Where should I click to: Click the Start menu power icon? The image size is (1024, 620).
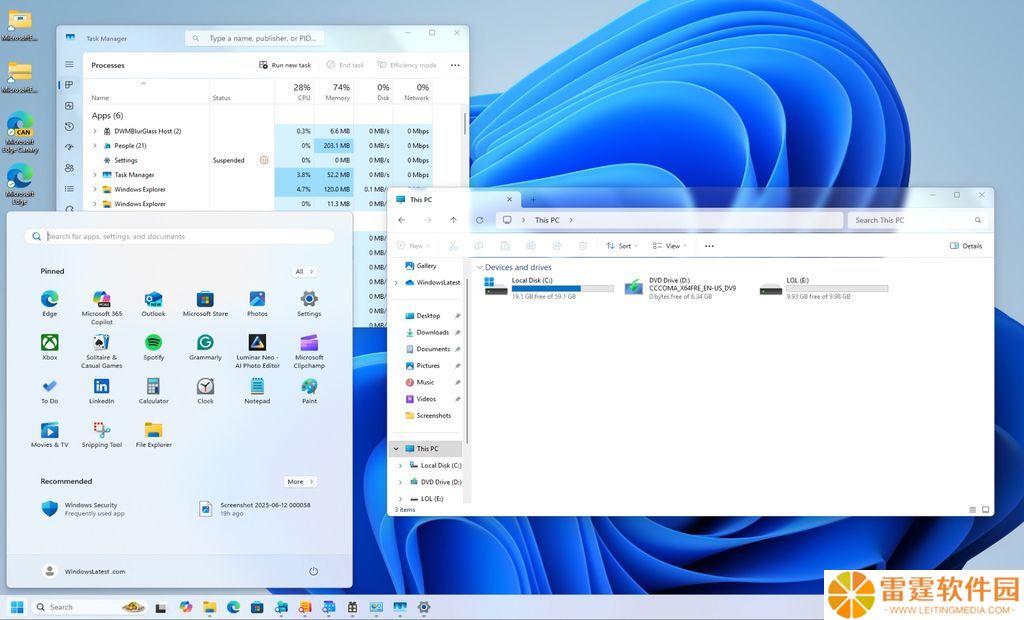point(313,571)
